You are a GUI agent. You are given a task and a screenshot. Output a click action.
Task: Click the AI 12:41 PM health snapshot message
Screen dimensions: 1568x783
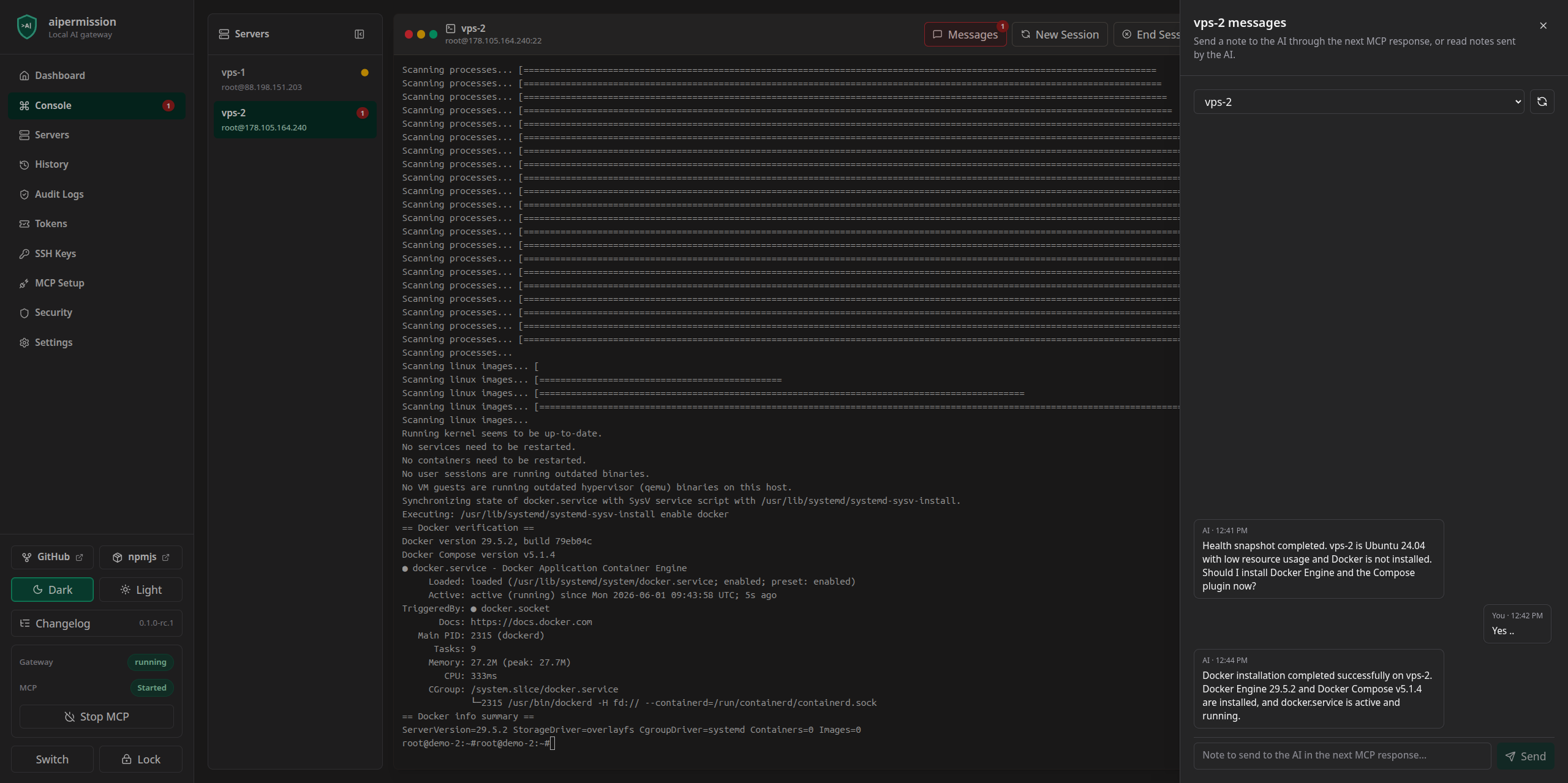click(1319, 559)
